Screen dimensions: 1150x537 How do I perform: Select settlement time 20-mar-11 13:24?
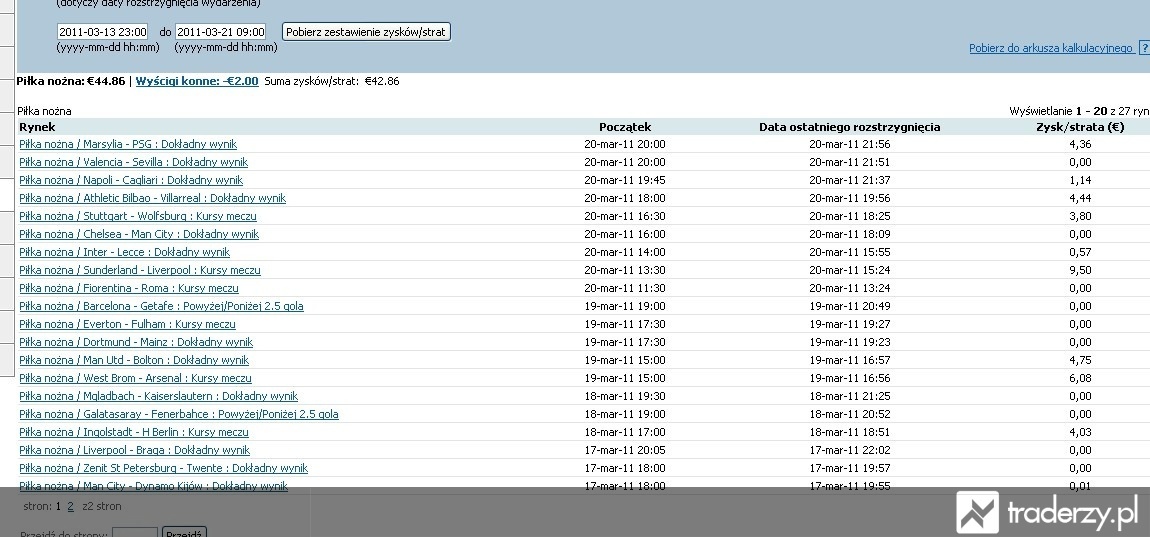coord(849,288)
